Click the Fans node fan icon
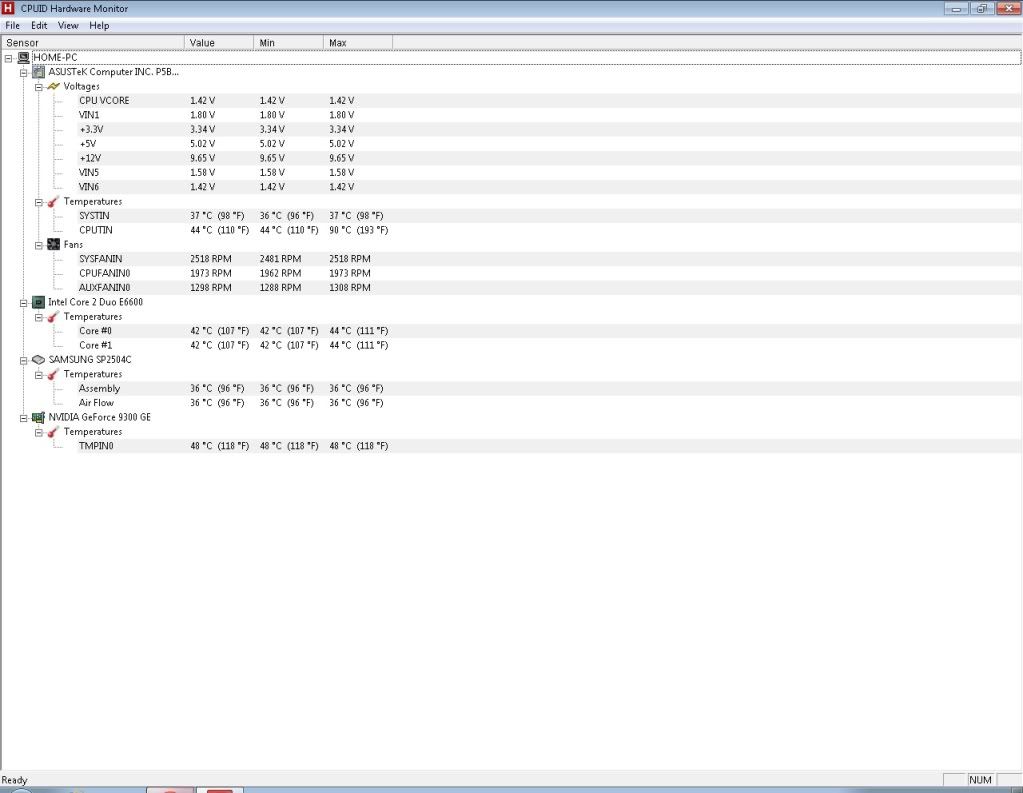Image resolution: width=1023 pixels, height=793 pixels. point(54,245)
